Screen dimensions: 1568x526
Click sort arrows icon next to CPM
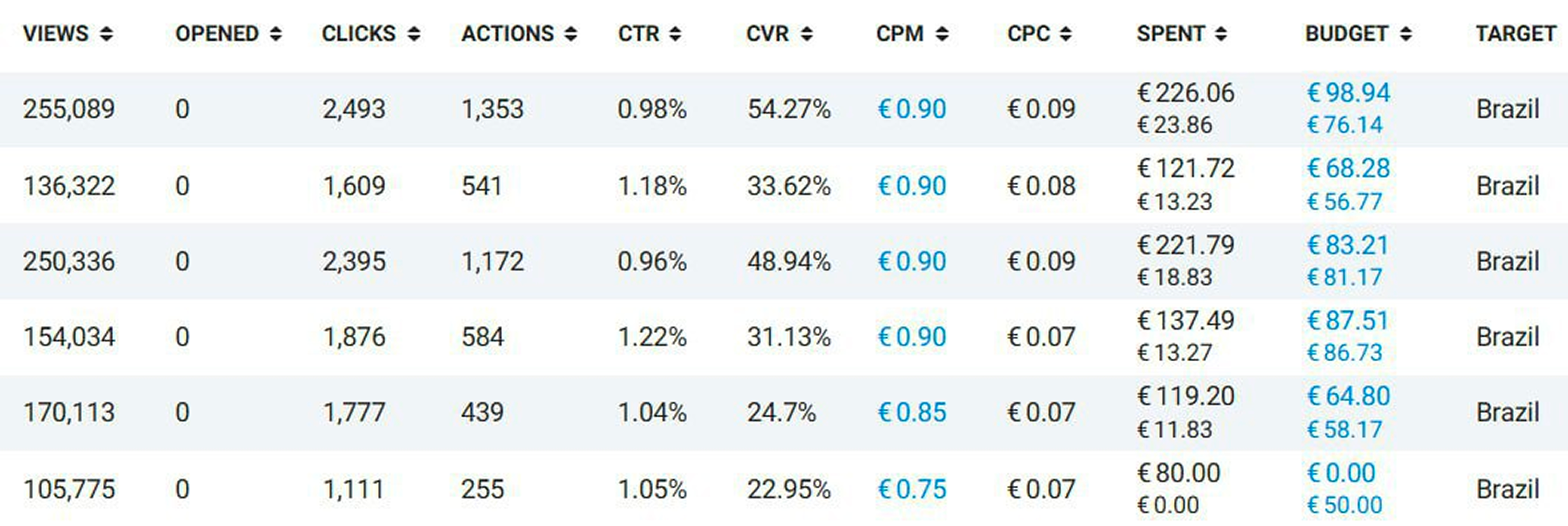click(942, 34)
